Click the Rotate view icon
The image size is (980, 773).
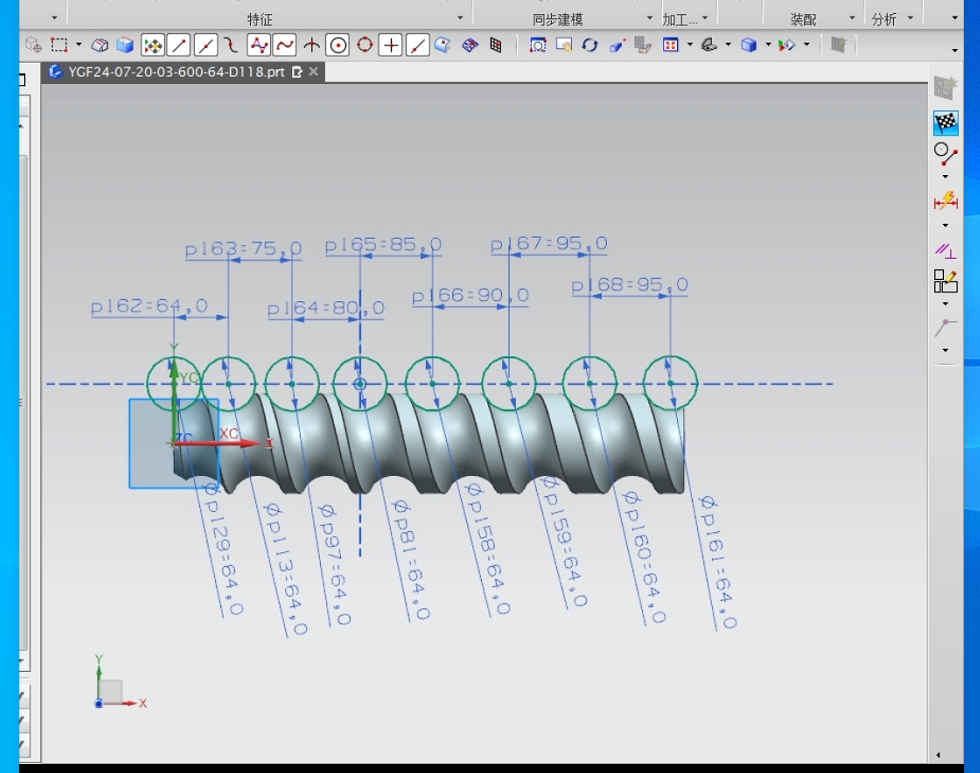[590, 45]
